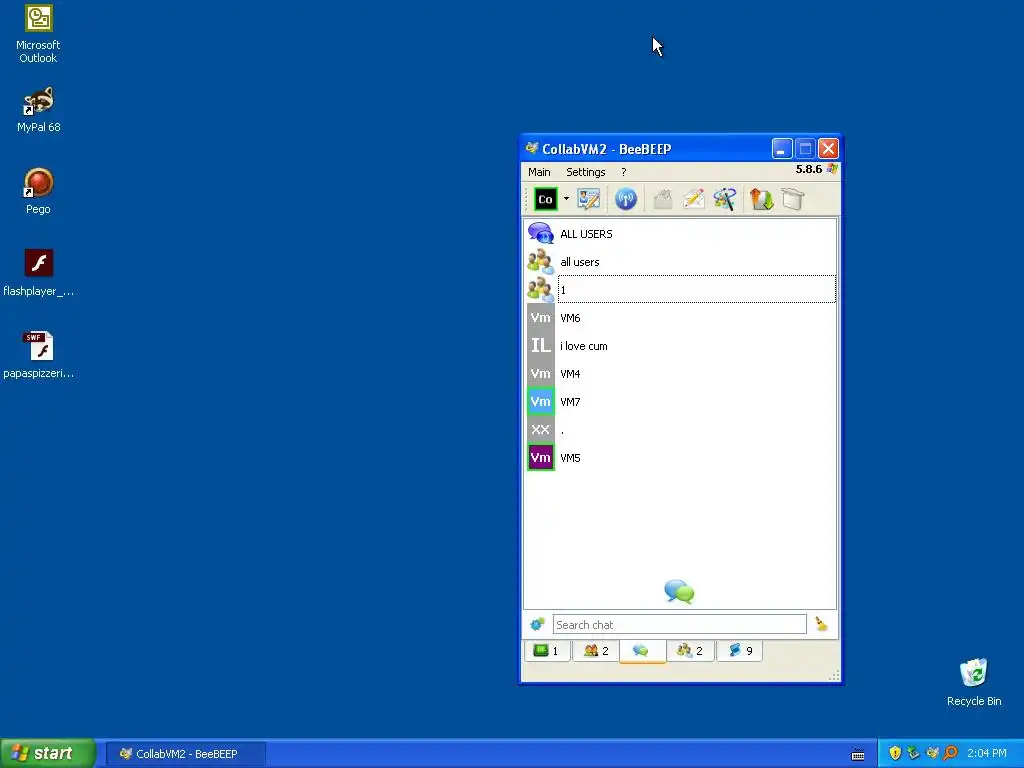Click the keyboard icon on the taskbar
1024x768 pixels.
858,754
